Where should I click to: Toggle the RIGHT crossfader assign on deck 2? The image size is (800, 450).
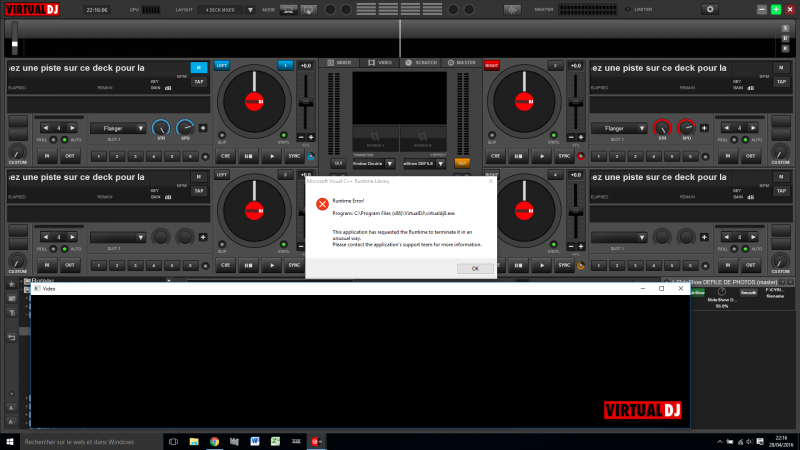click(x=491, y=65)
